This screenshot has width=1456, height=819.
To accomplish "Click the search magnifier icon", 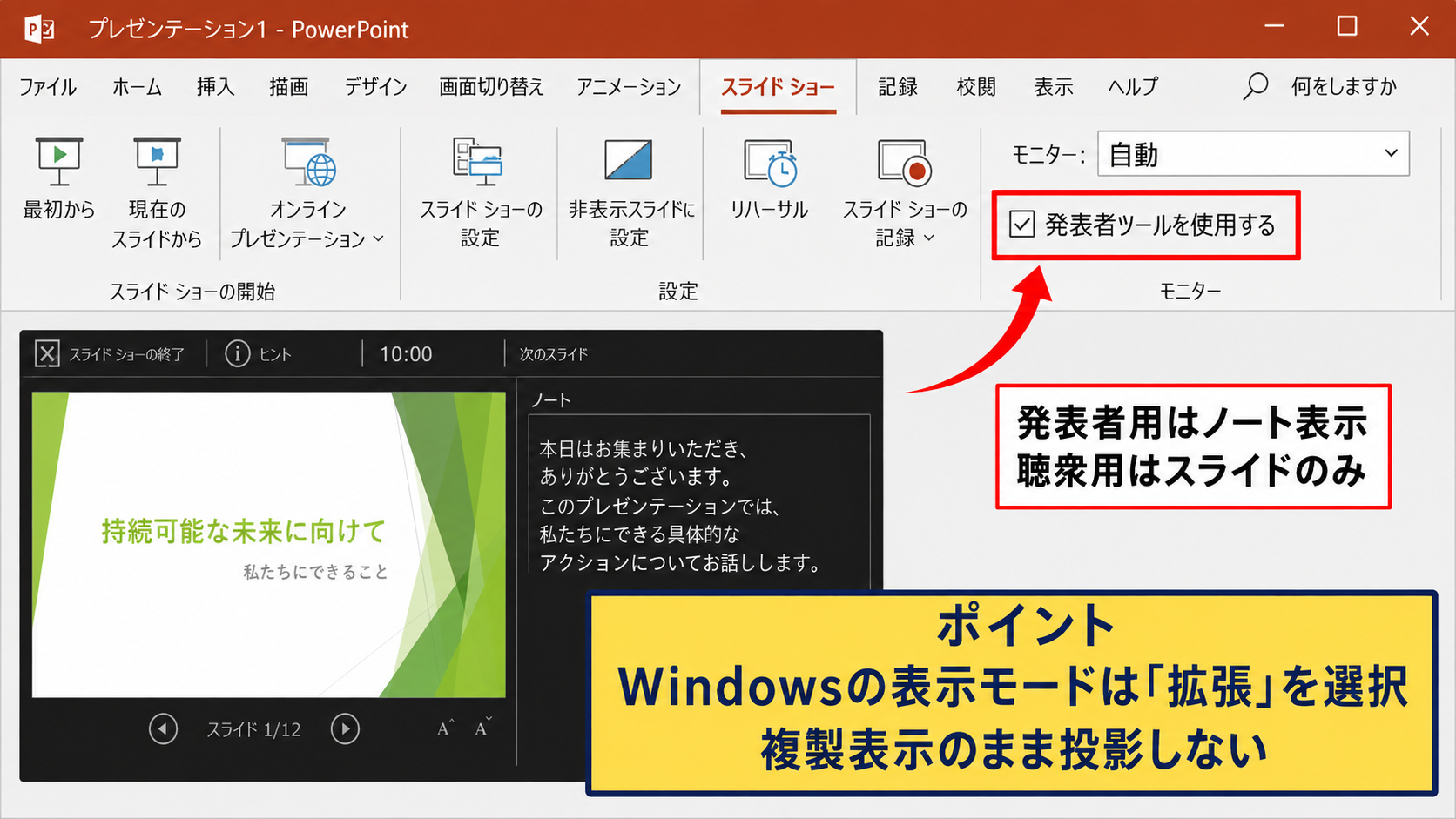I will point(1255,86).
